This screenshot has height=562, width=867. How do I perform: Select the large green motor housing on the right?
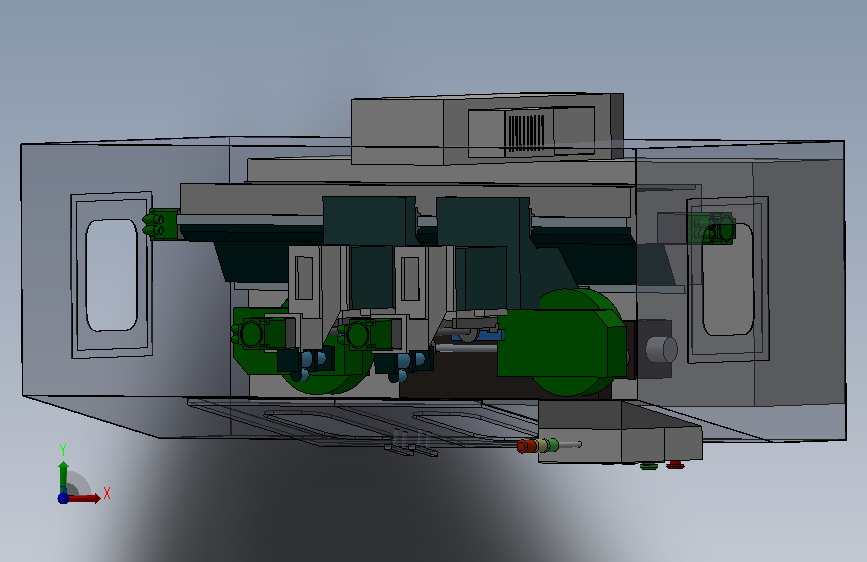pos(561,343)
